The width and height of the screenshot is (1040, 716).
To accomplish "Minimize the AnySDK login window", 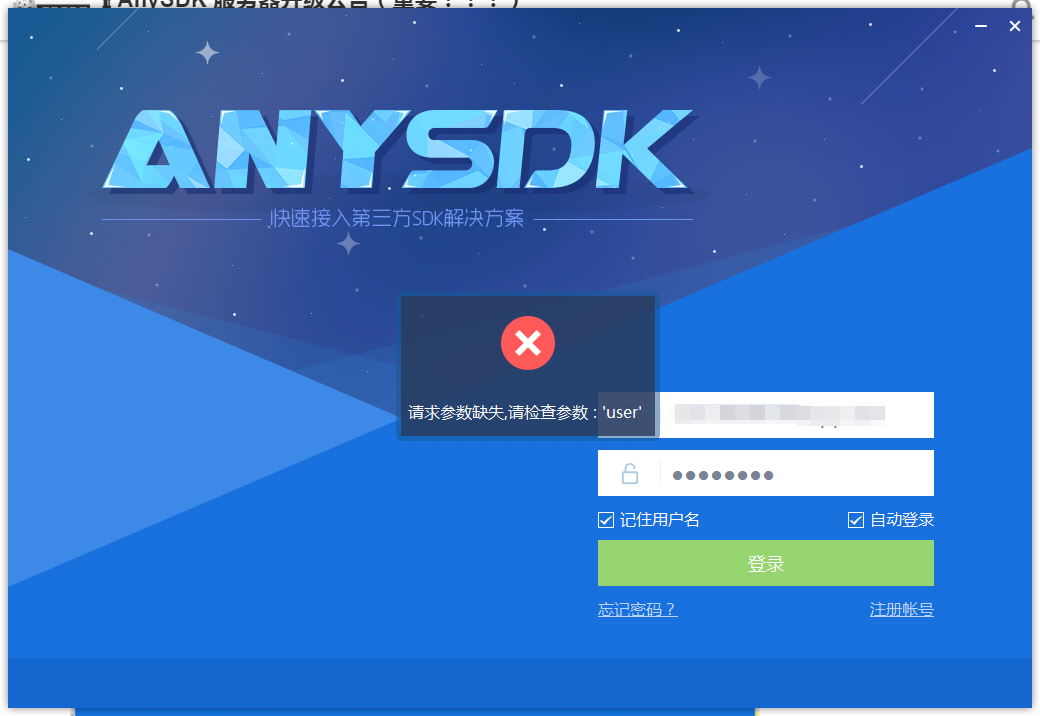I will 981,26.
